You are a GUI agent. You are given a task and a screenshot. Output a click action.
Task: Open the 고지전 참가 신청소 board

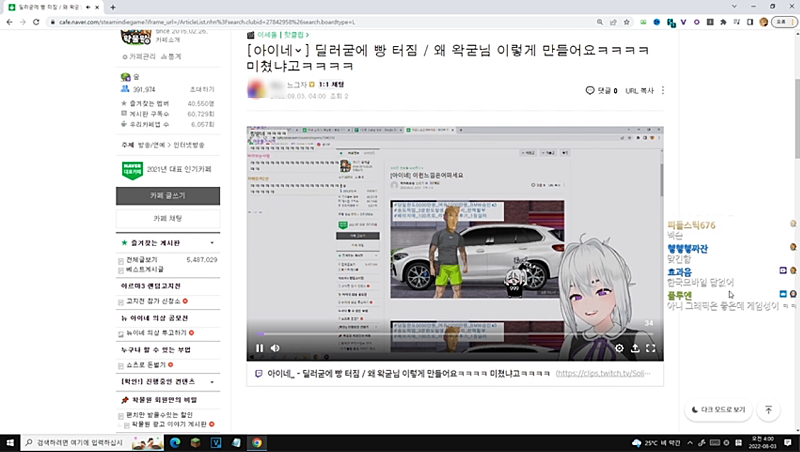[153, 301]
